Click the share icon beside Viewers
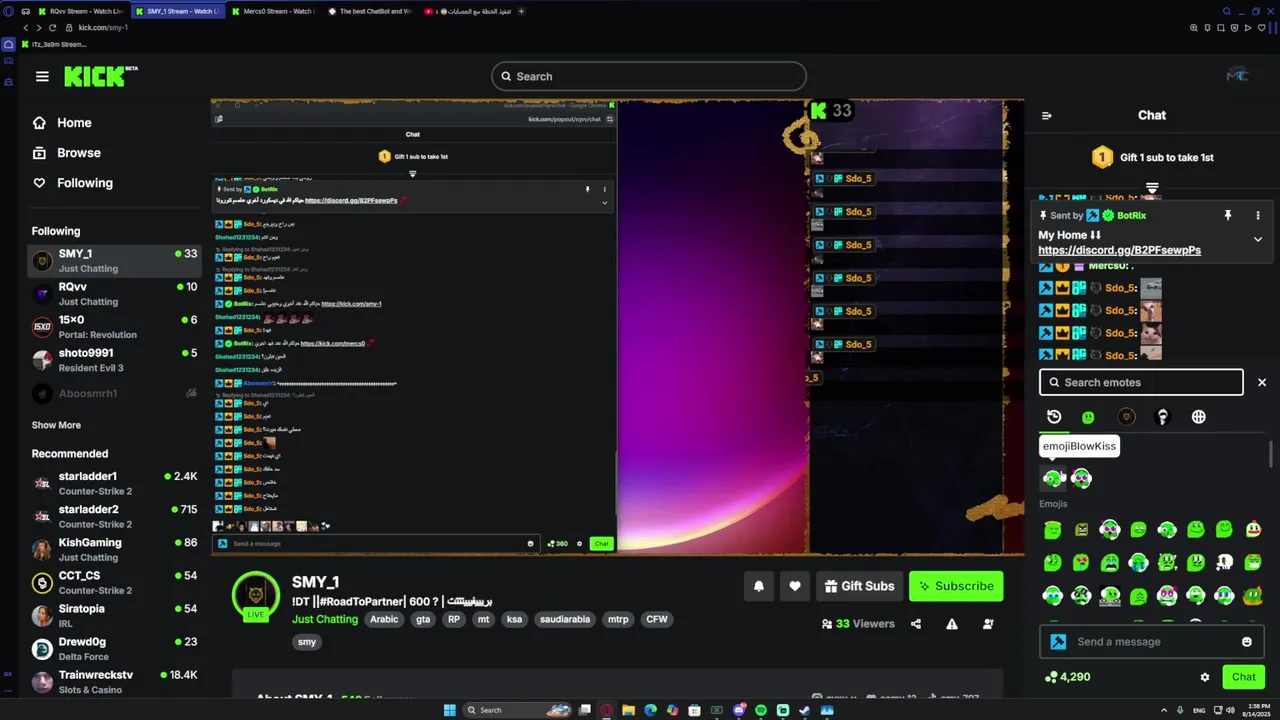Image resolution: width=1280 pixels, height=720 pixels. [916, 624]
